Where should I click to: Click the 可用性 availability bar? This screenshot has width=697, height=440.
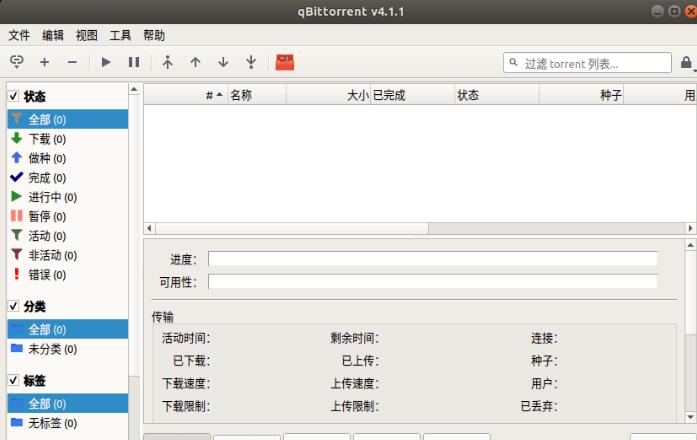(433, 281)
